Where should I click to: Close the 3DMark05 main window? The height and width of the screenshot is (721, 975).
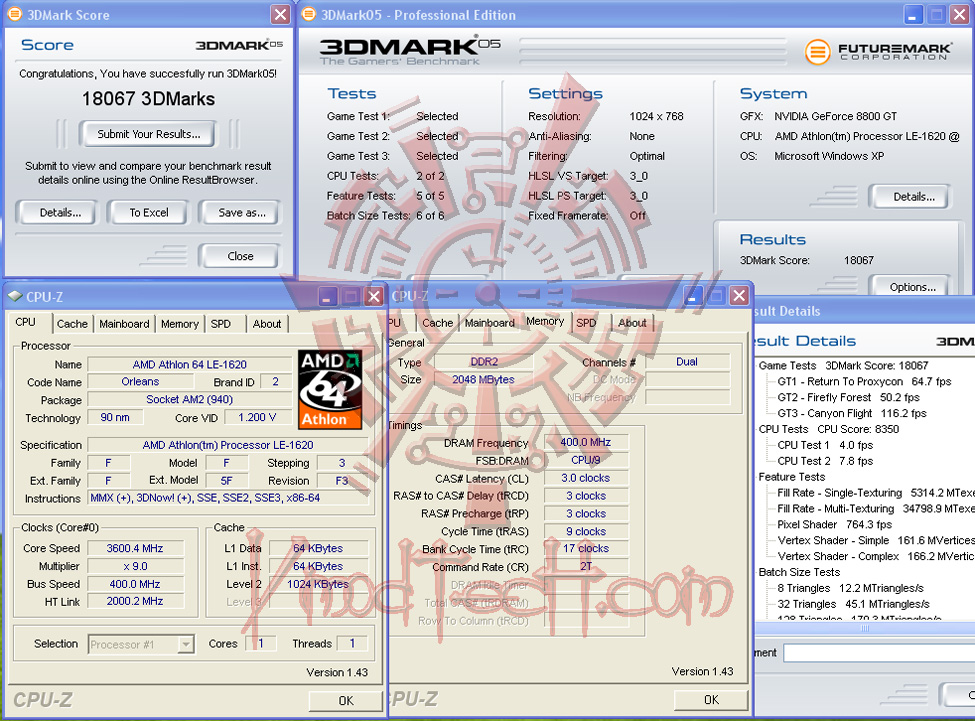[x=959, y=14]
